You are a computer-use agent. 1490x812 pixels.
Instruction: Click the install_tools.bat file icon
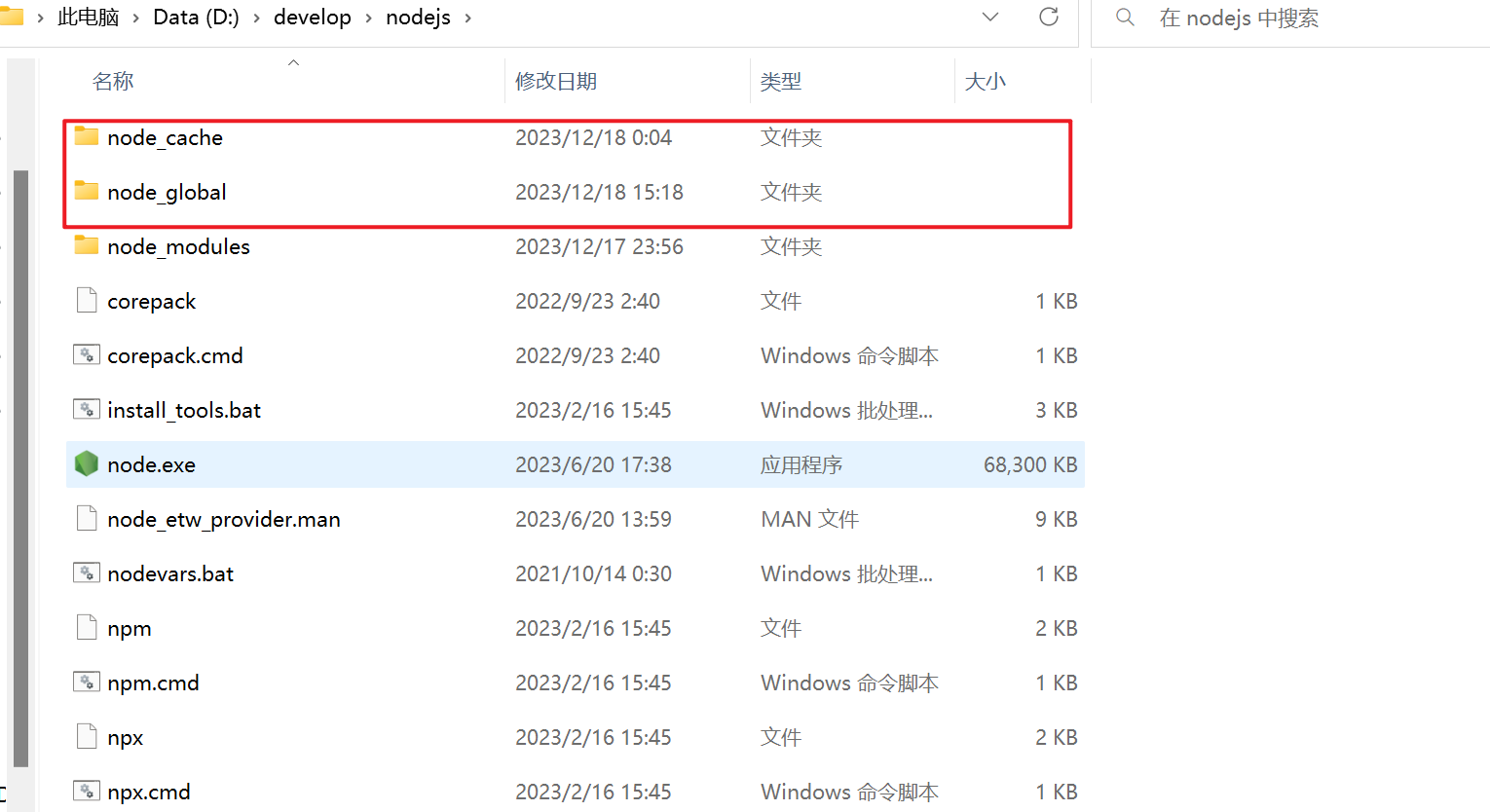tap(87, 409)
